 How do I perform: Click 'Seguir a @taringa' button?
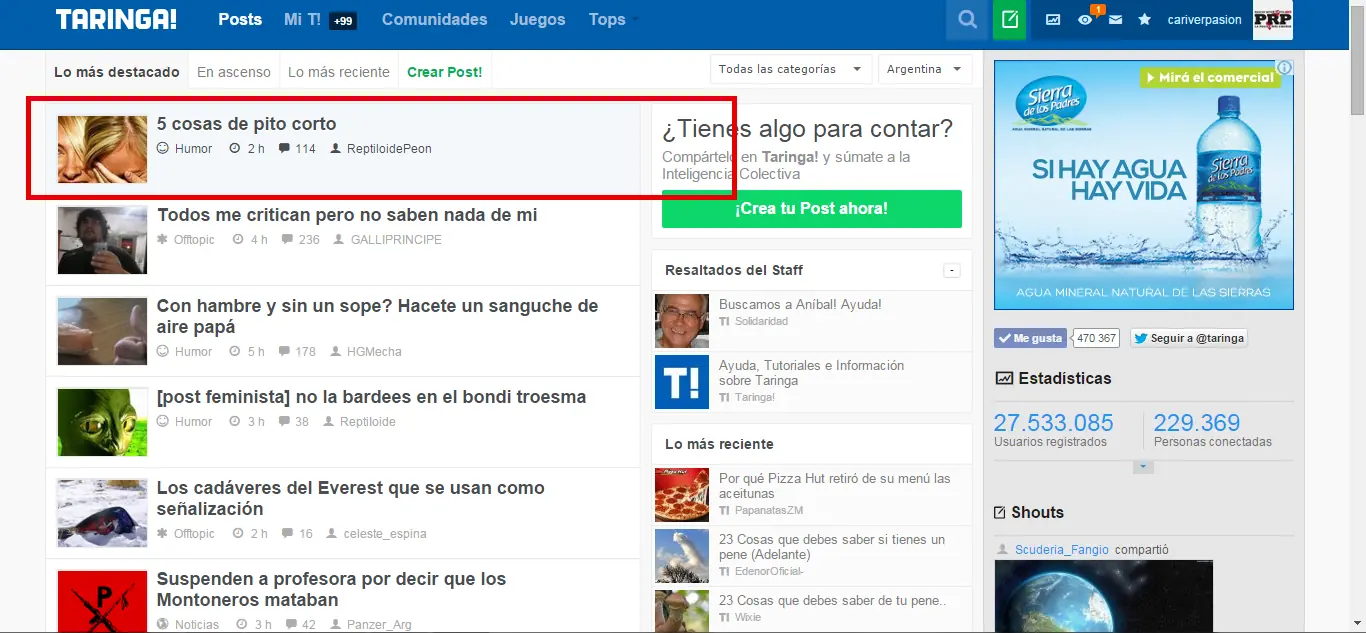1189,338
